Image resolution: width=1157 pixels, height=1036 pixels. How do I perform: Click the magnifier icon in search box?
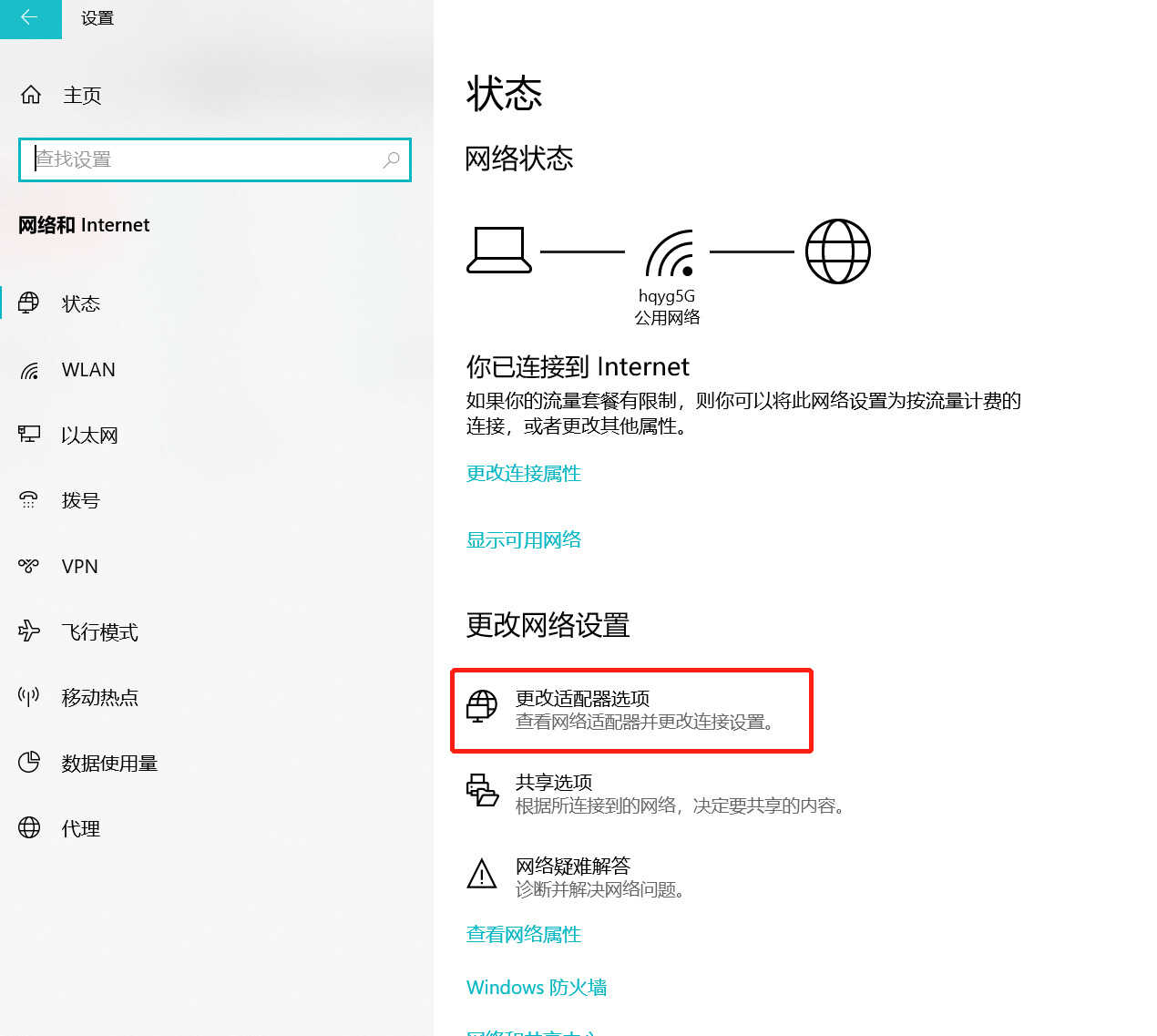point(392,159)
